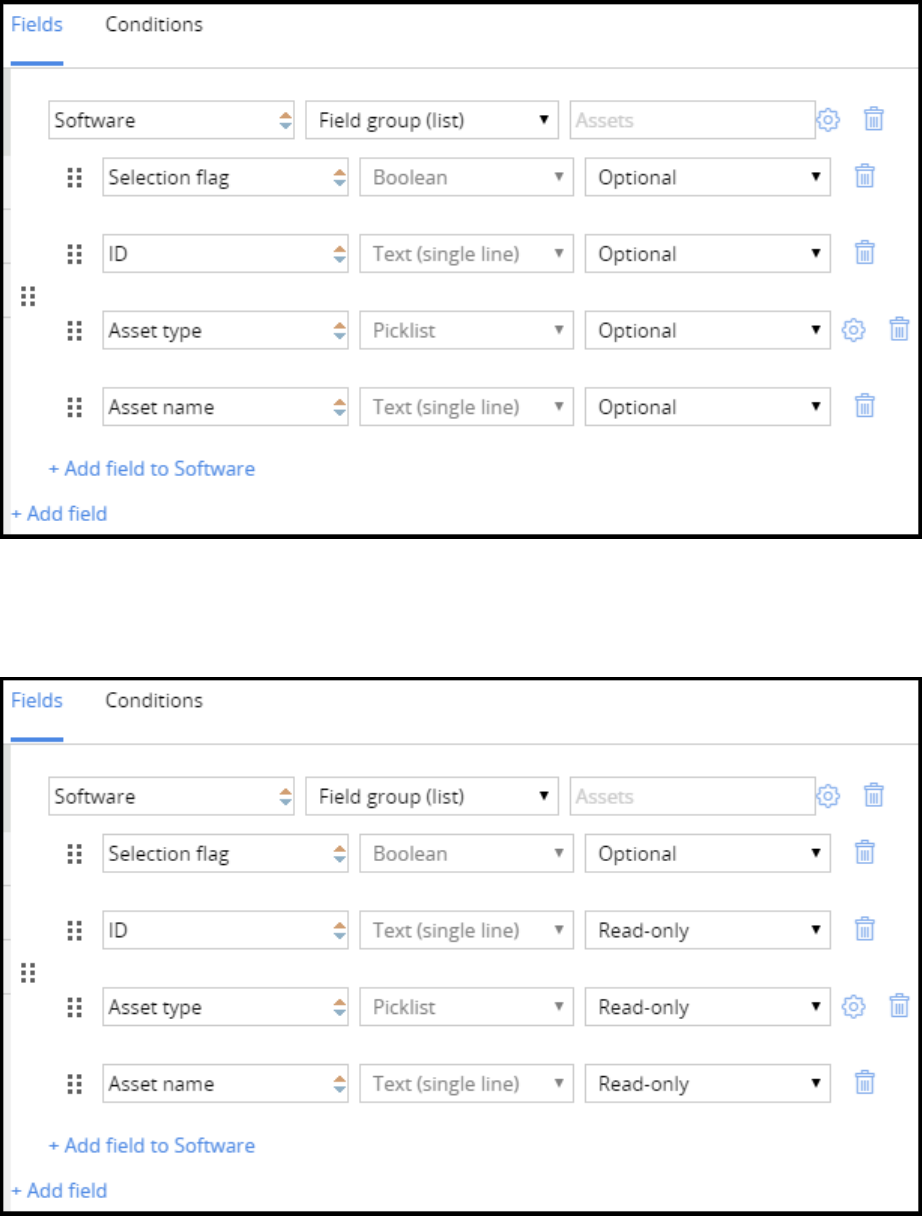Click '+ Add field to Software' in lower panel
This screenshot has height=1216, width=922.
(x=152, y=1145)
